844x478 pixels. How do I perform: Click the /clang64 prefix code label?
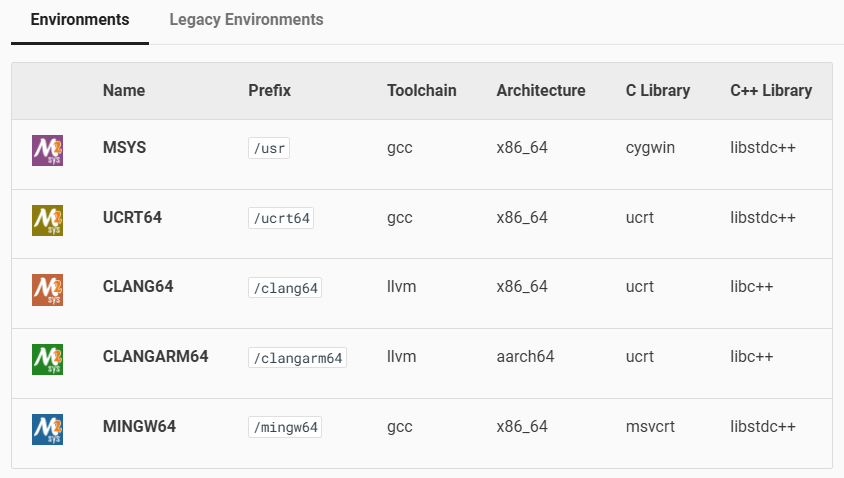point(285,288)
